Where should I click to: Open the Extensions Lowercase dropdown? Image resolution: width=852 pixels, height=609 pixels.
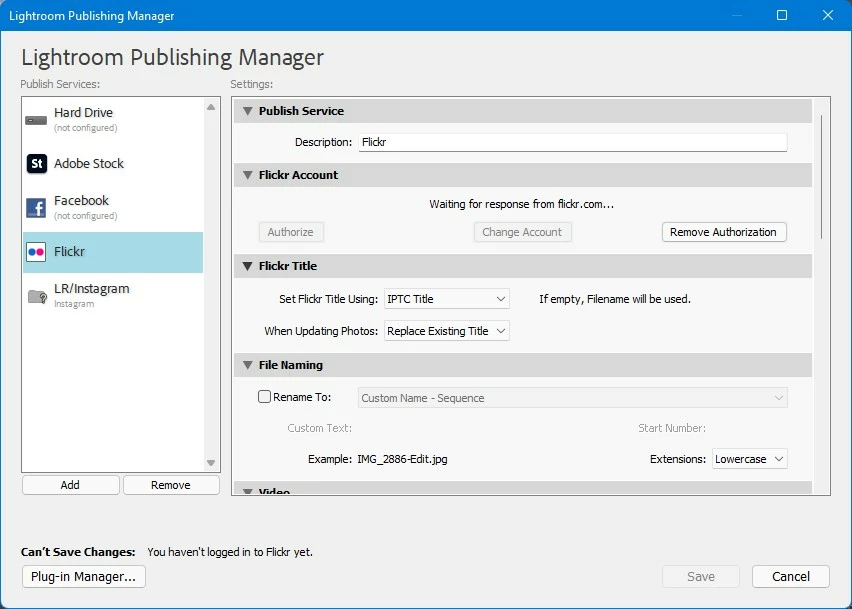pyautogui.click(x=749, y=459)
